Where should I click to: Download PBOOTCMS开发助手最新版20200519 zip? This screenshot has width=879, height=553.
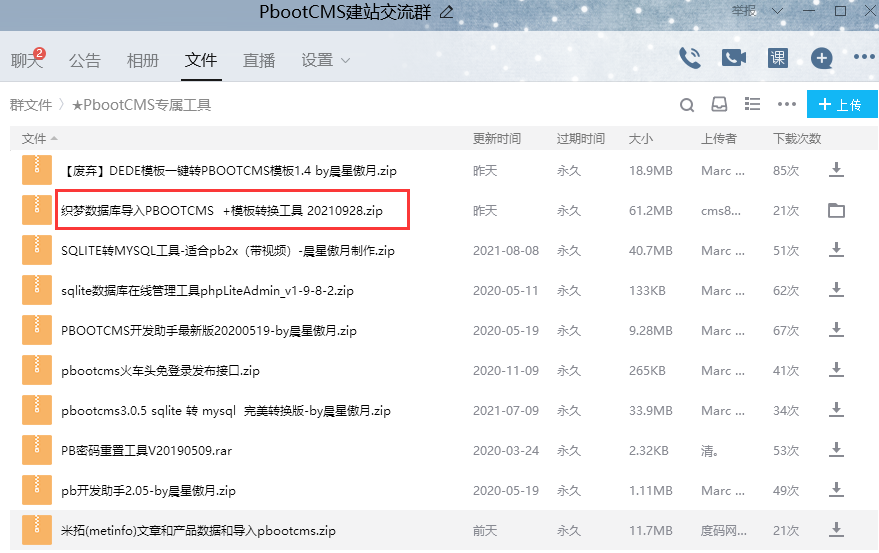click(836, 330)
